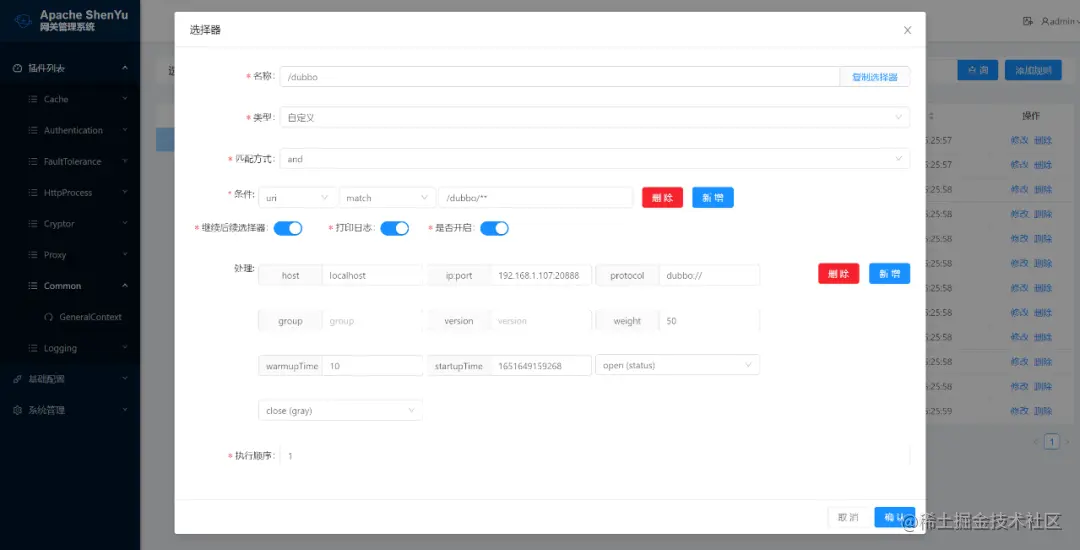Expand the Proxy sidebar group chevron
This screenshot has height=550, width=1080.
pyautogui.click(x=125, y=254)
